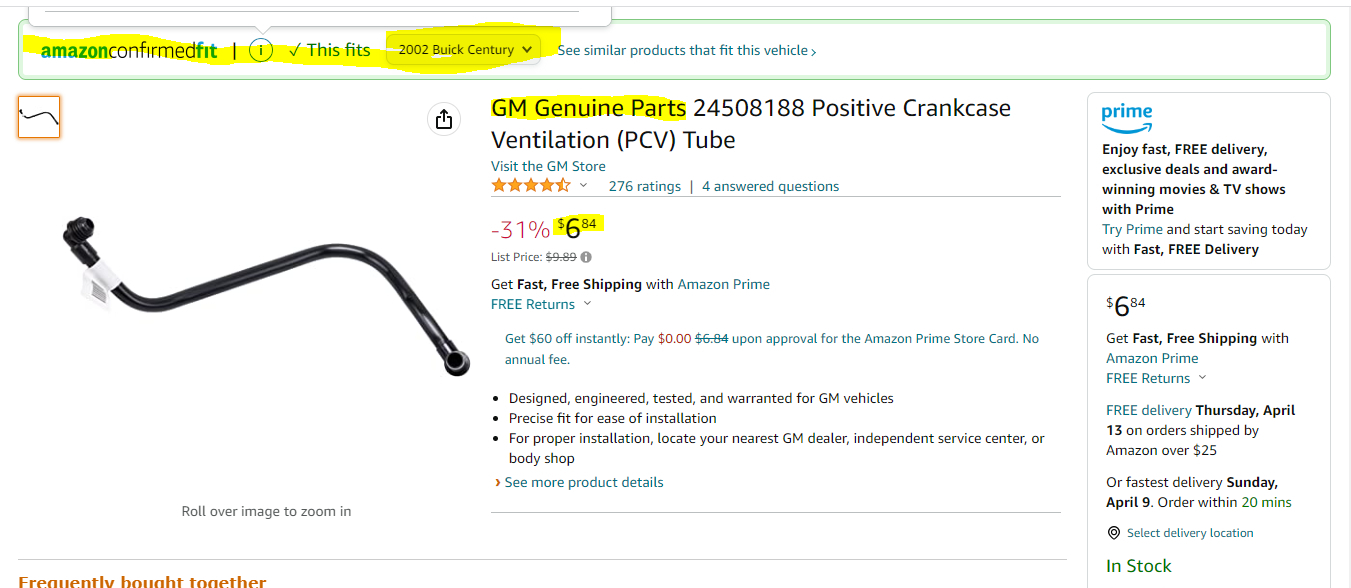Expand the star ratings breakdown chevron

click(584, 186)
